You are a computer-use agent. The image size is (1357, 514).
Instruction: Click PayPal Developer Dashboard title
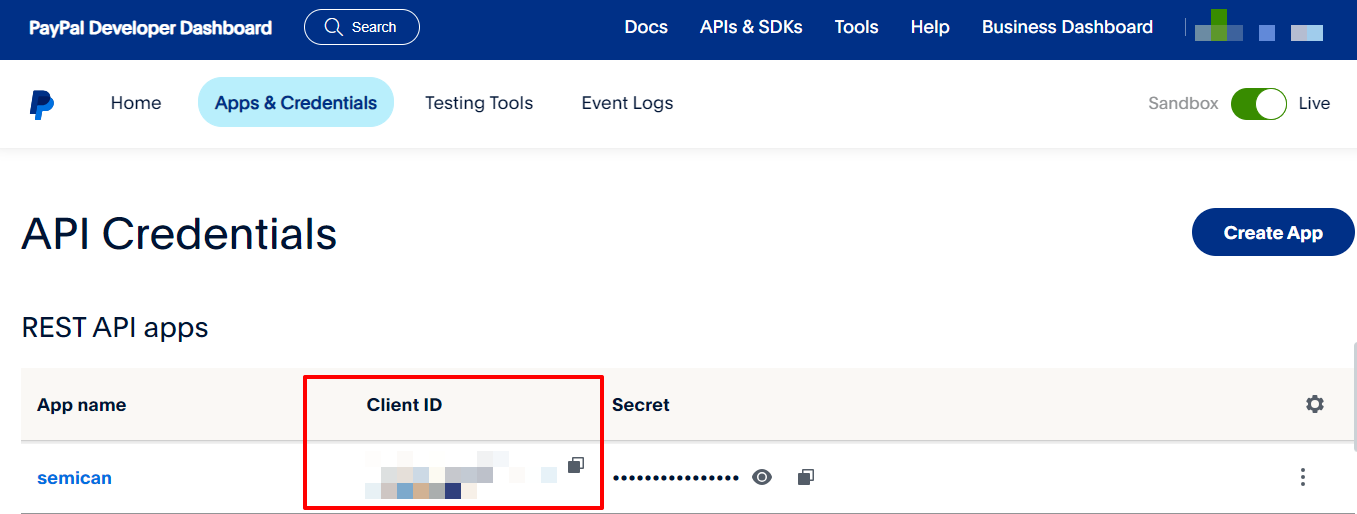coord(150,28)
